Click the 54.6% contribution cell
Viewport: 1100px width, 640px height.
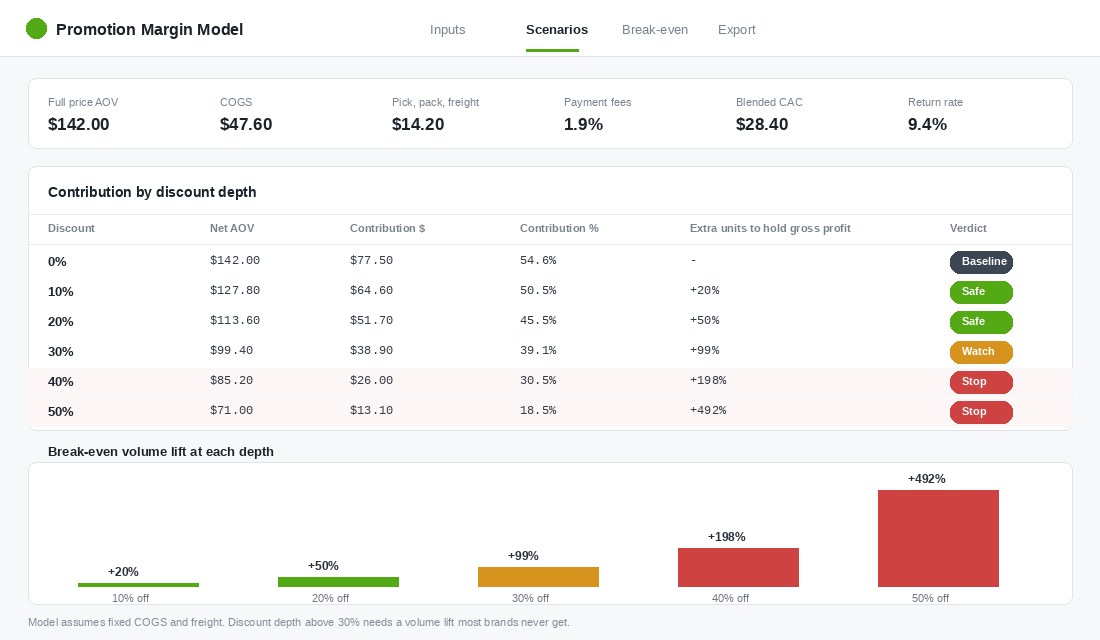pyautogui.click(x=538, y=260)
